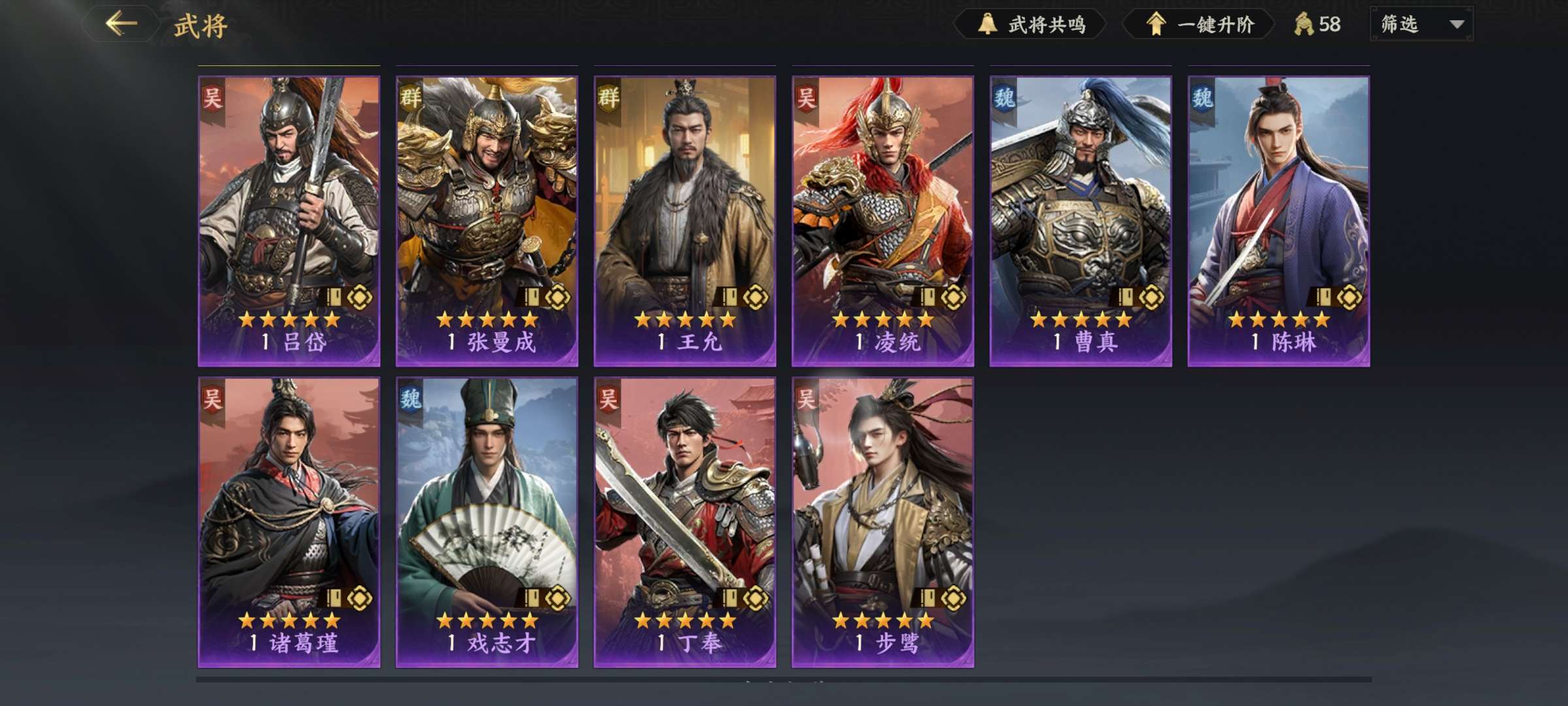Select the 丁奉 general card
This screenshot has height=706, width=1568.
coord(685,522)
